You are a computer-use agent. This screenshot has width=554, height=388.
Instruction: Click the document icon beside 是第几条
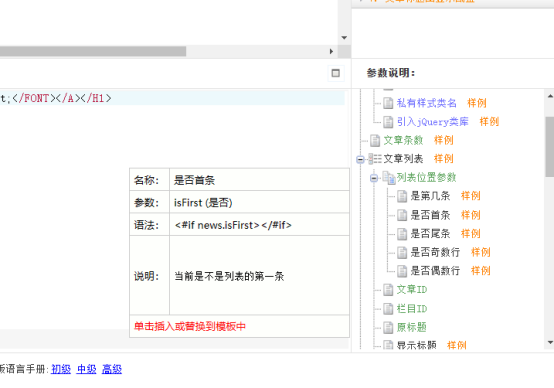pos(402,196)
